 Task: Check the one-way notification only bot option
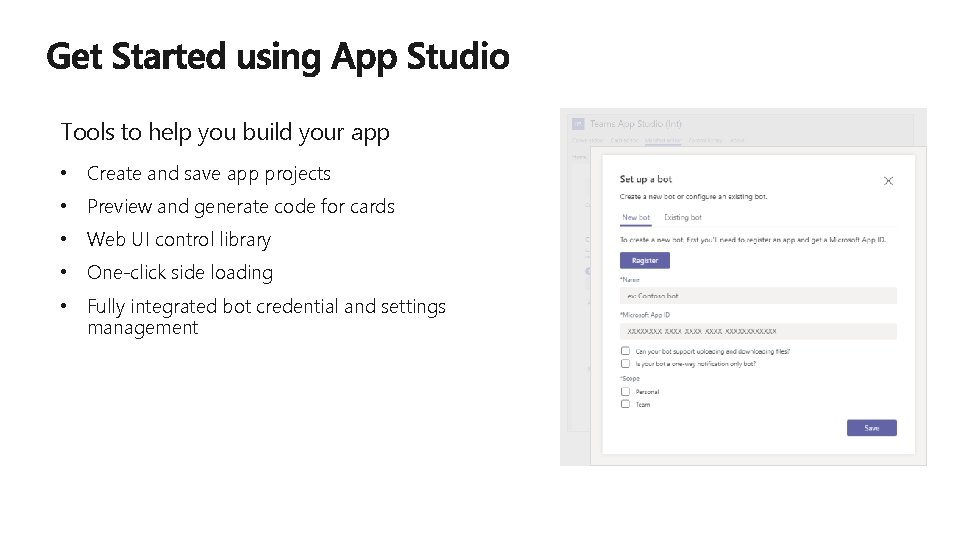[x=625, y=364]
